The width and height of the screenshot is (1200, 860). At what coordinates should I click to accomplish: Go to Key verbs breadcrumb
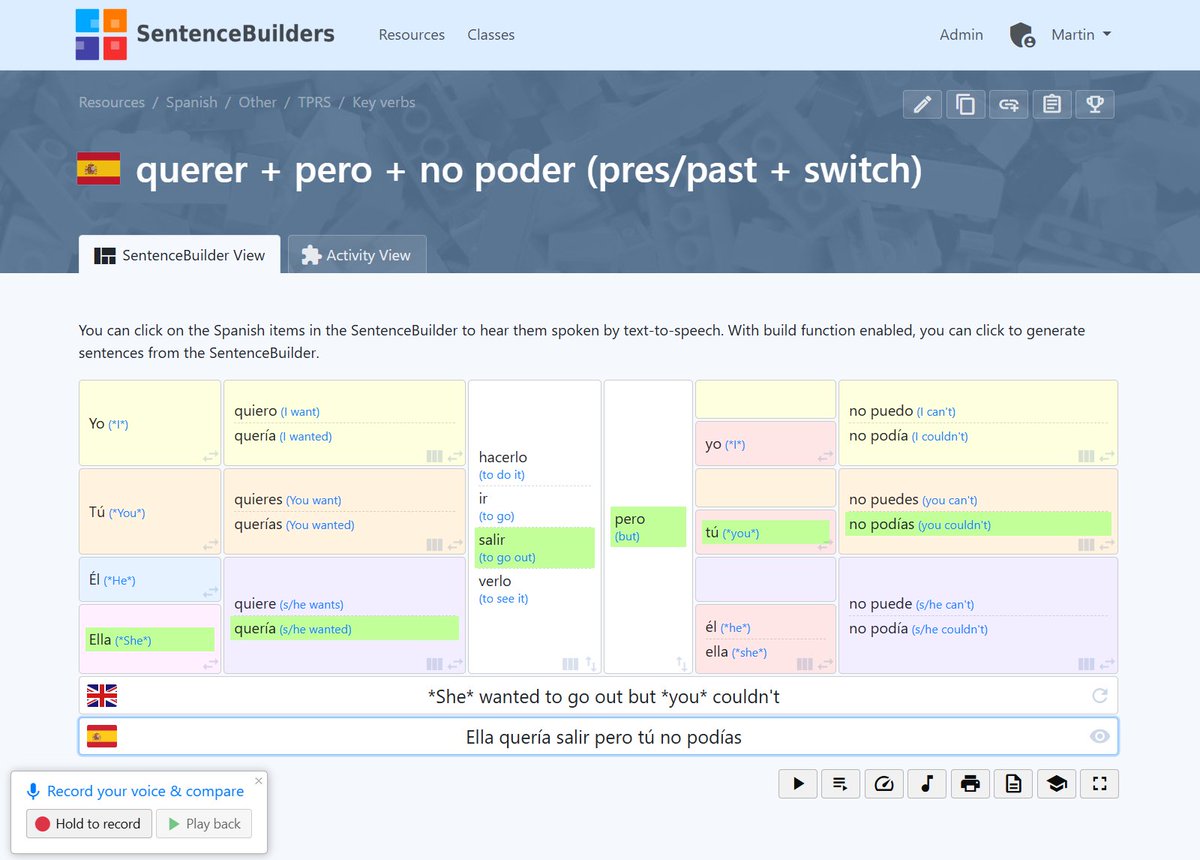click(x=383, y=102)
